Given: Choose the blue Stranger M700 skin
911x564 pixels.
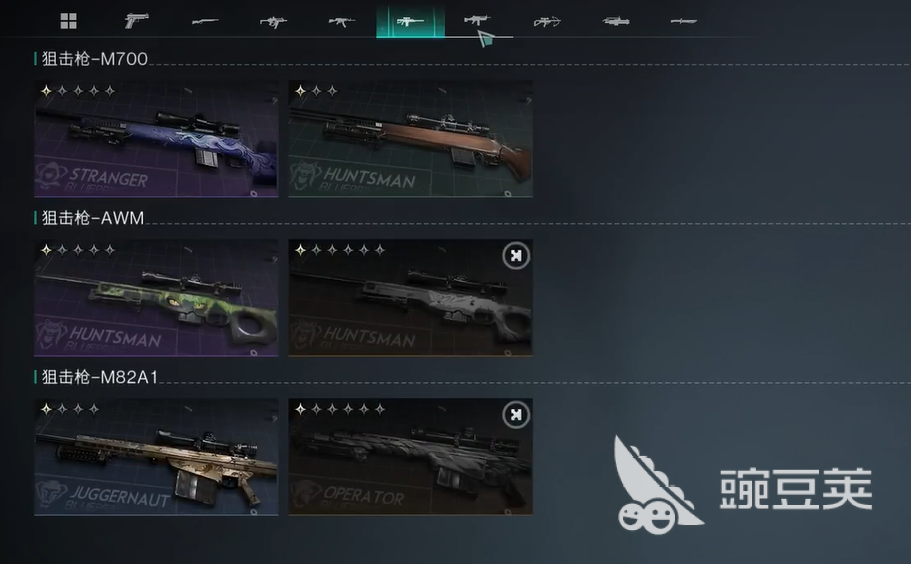Looking at the screenshot, I should [156, 139].
